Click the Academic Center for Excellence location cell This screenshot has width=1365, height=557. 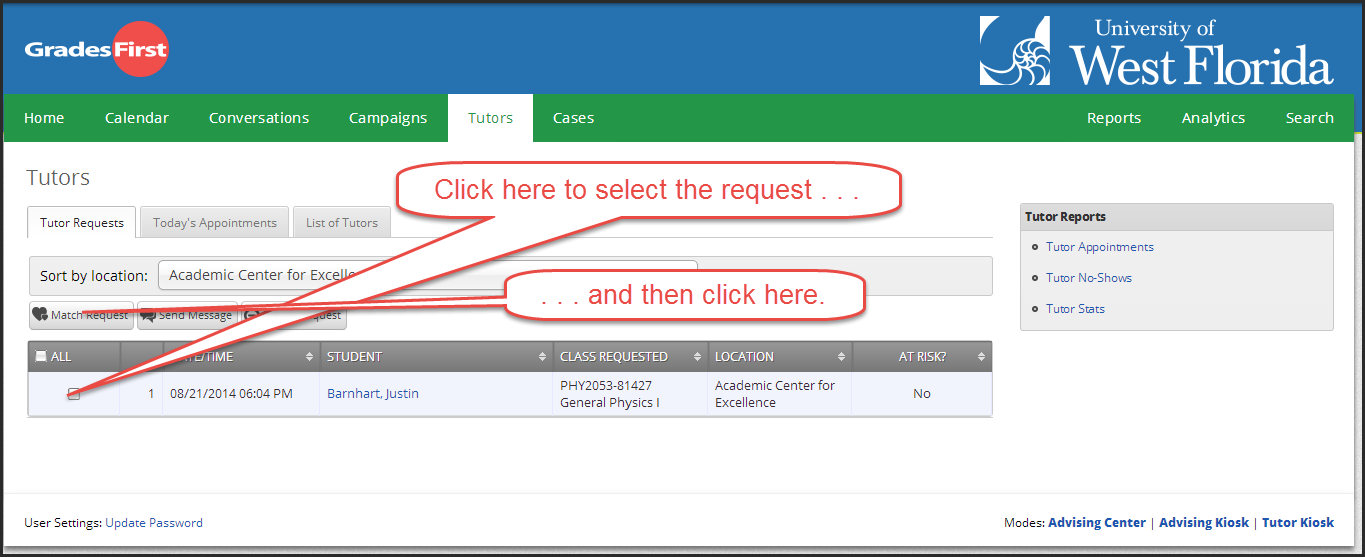pyautogui.click(x=780, y=394)
